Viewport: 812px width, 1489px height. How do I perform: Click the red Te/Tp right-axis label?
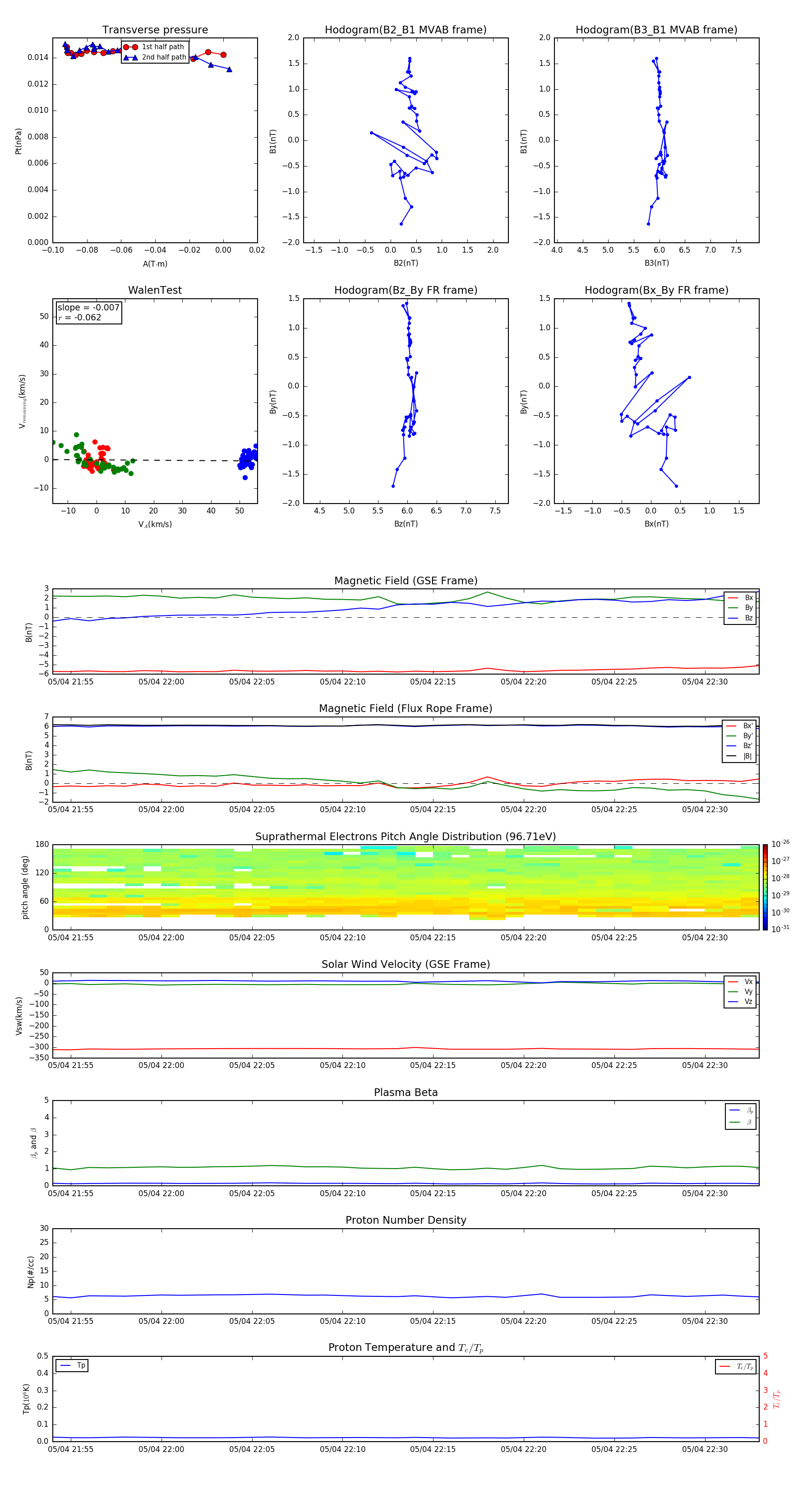[x=776, y=1399]
